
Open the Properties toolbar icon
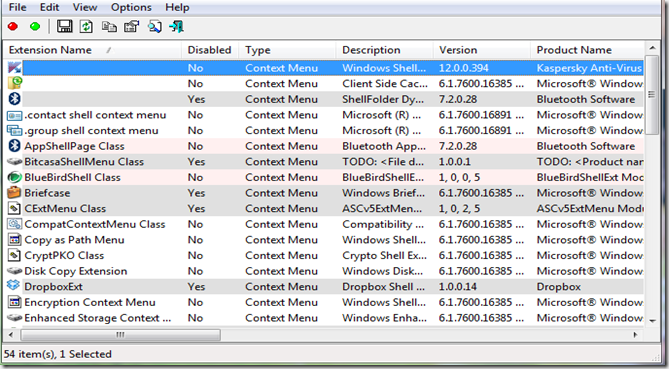(x=131, y=27)
